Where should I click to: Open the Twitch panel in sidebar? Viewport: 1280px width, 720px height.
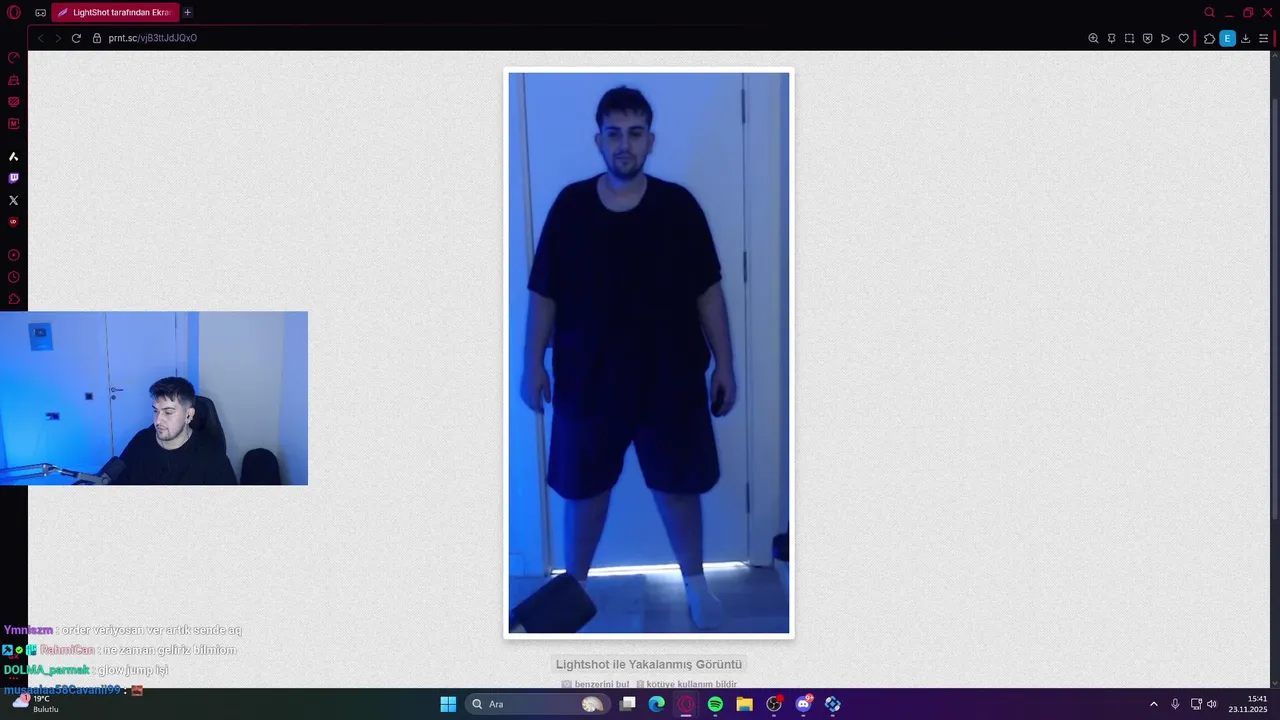tap(13, 178)
